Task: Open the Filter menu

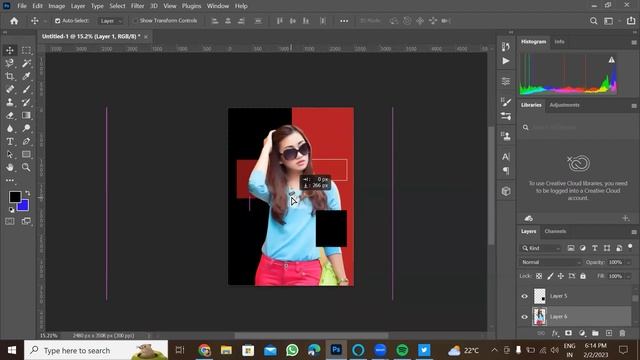Action: point(137,6)
